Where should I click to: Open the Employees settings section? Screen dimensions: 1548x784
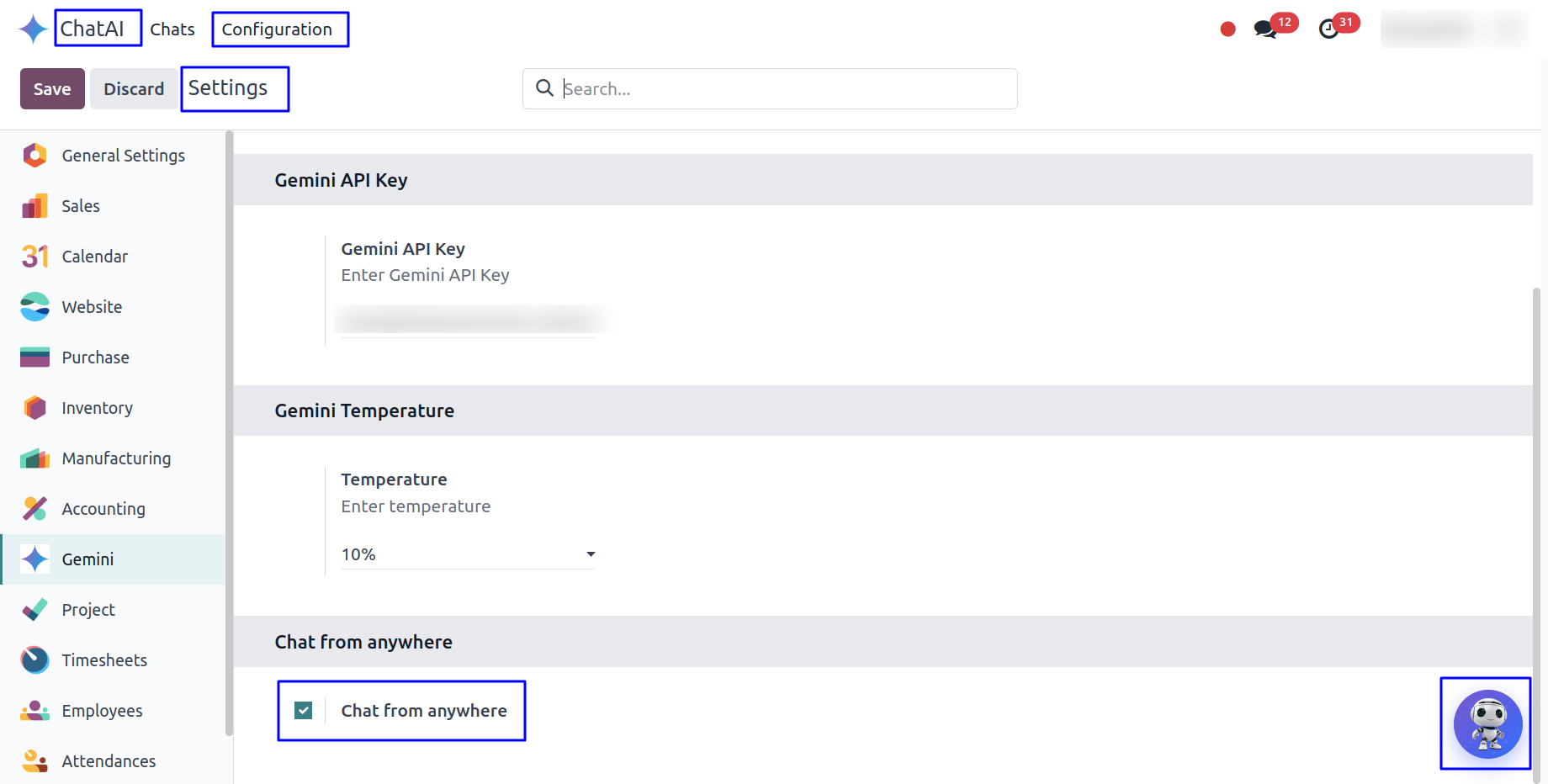pos(102,711)
